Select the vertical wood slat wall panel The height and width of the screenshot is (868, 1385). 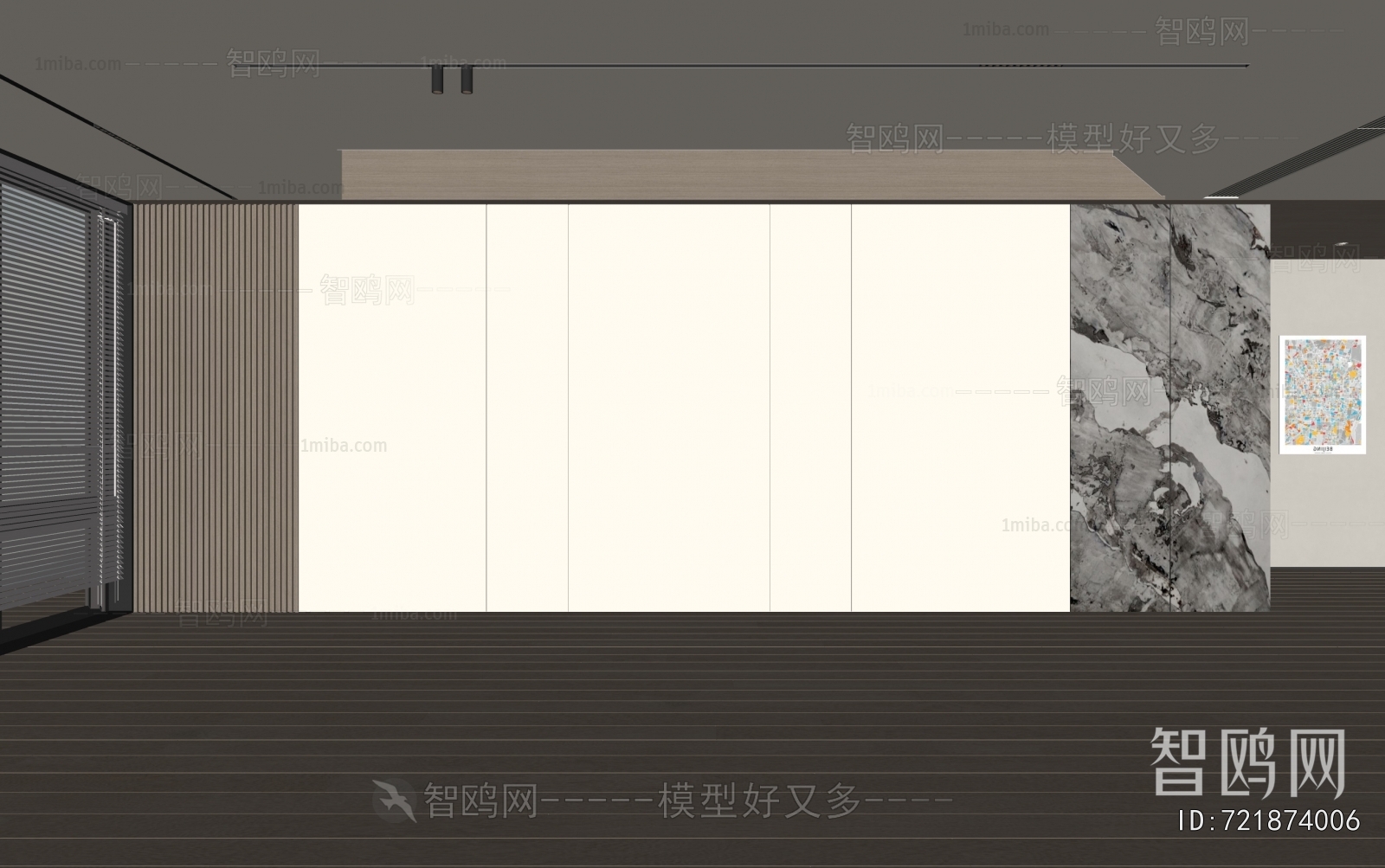point(216,407)
